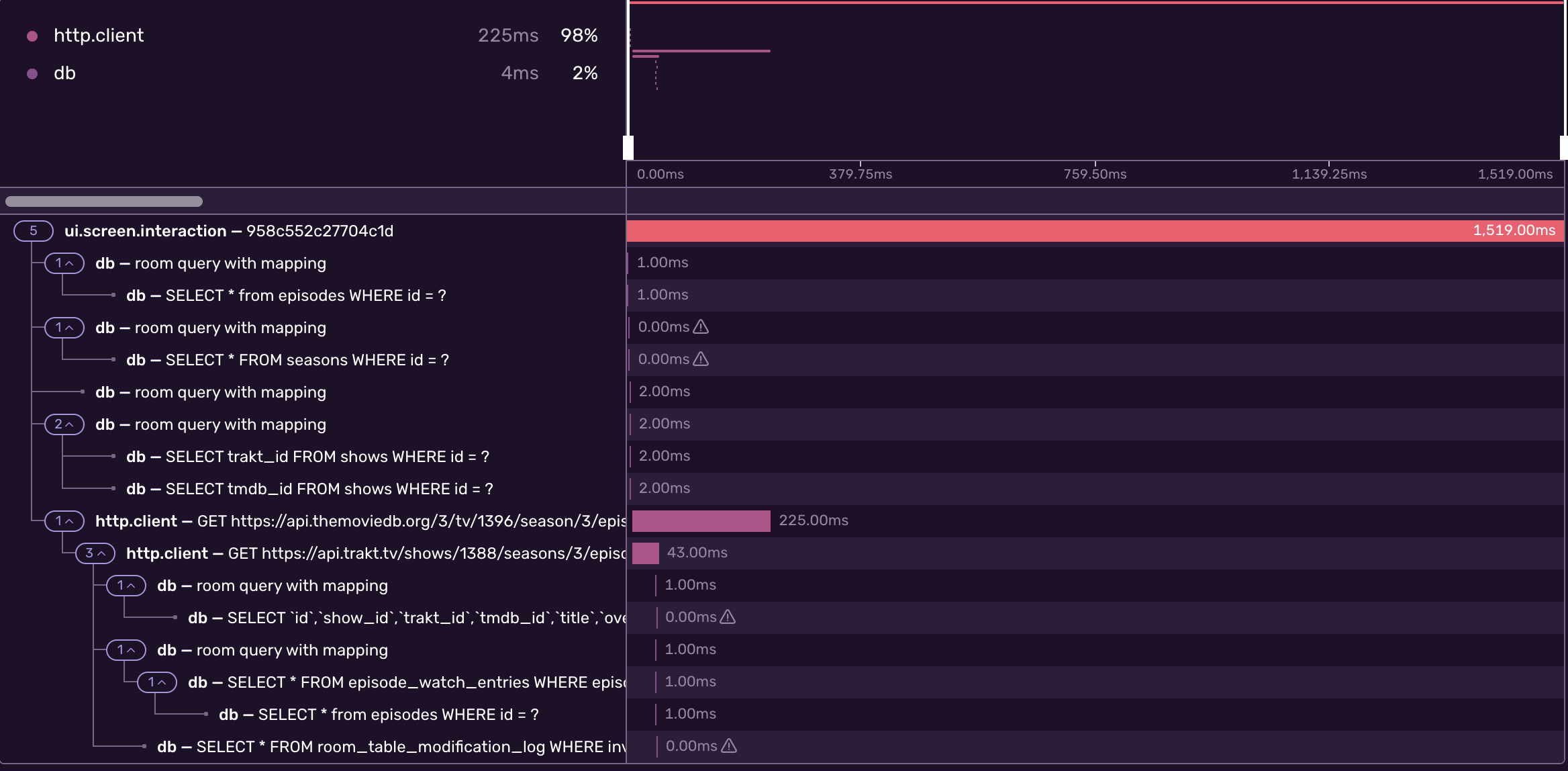Collapse the trakt.tv span with 3 children
The width and height of the screenshot is (1568, 771).
tap(95, 553)
